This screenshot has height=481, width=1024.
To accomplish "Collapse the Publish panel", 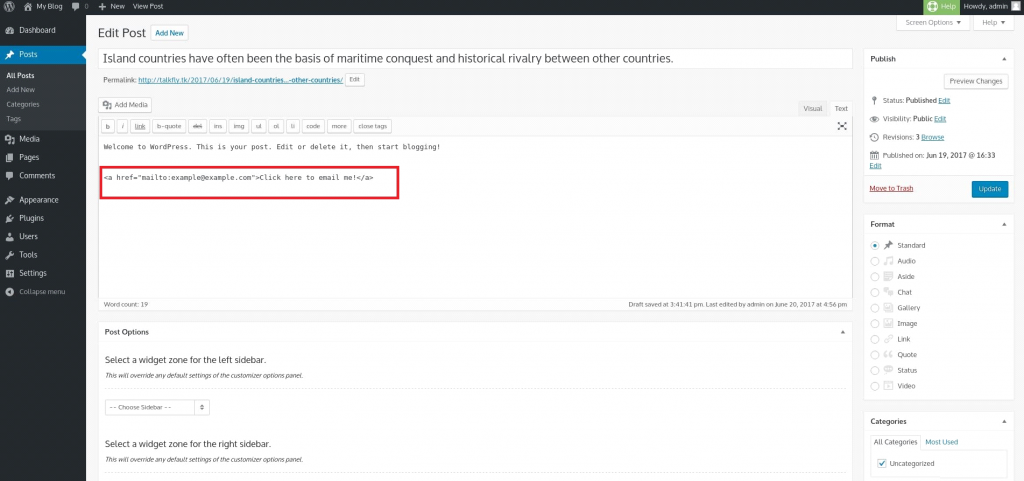I will pyautogui.click(x=1003, y=59).
